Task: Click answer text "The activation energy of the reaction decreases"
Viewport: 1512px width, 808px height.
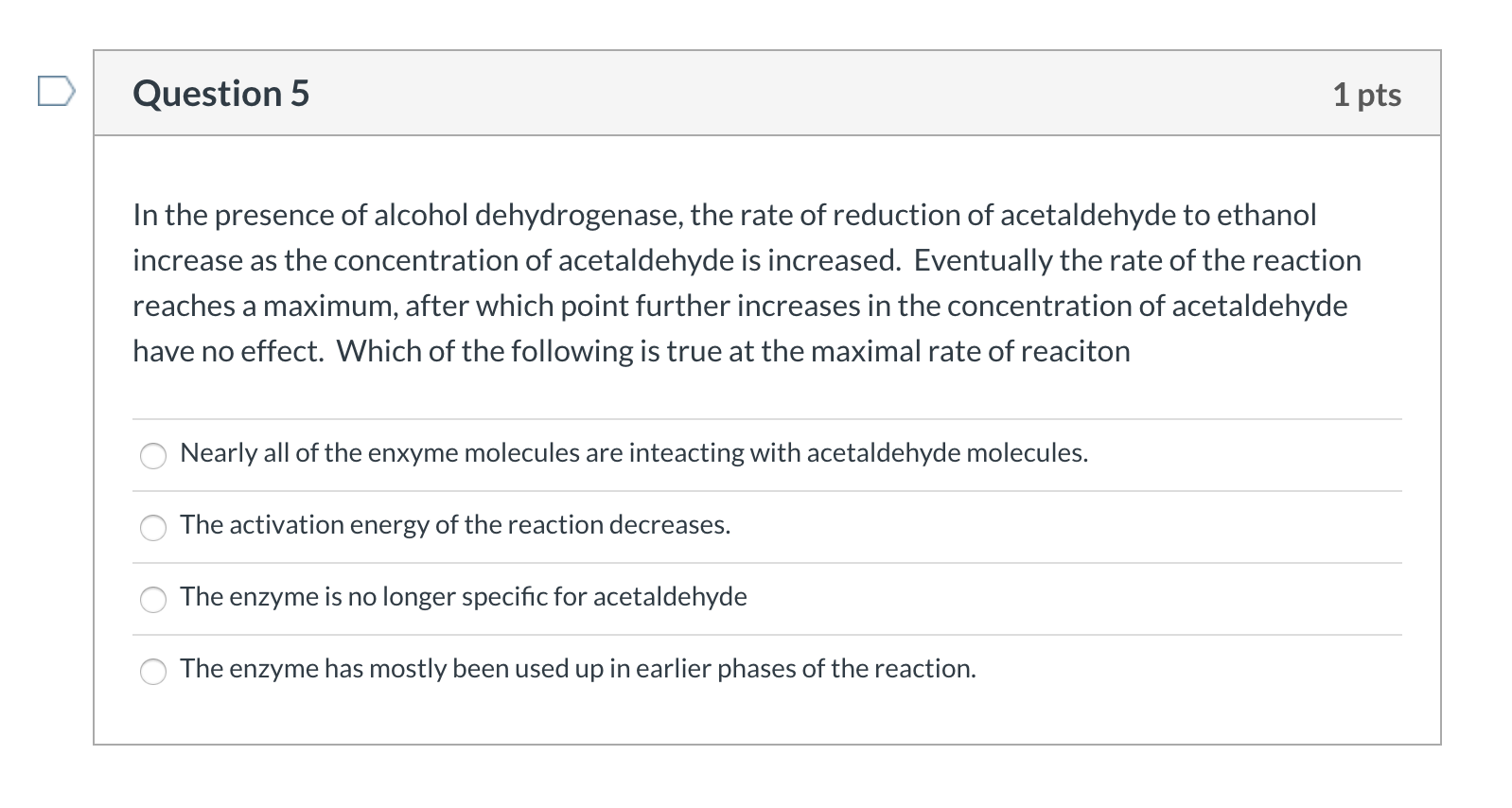Action: (455, 525)
